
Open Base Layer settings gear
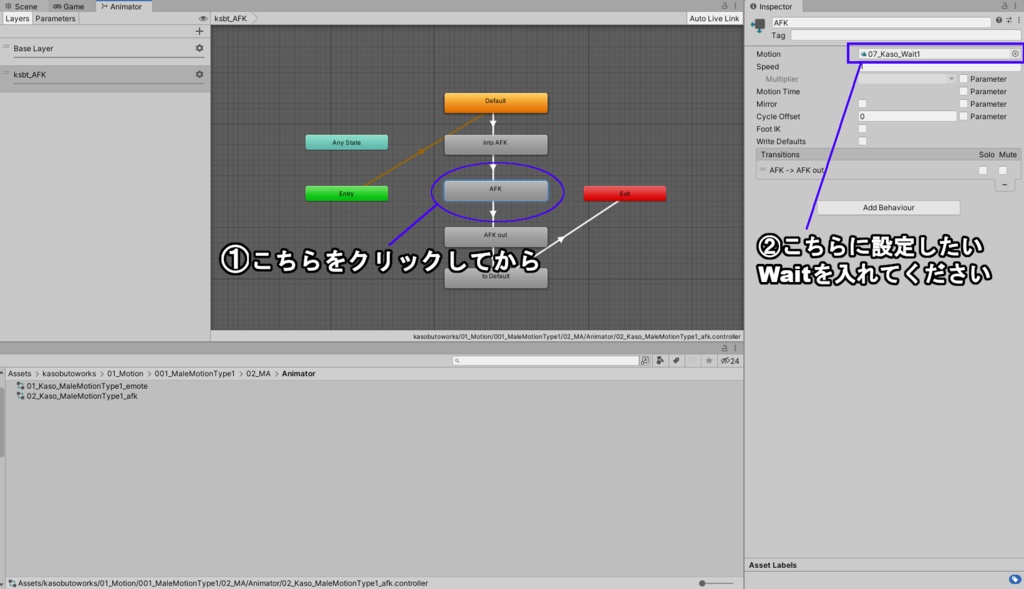coord(199,48)
